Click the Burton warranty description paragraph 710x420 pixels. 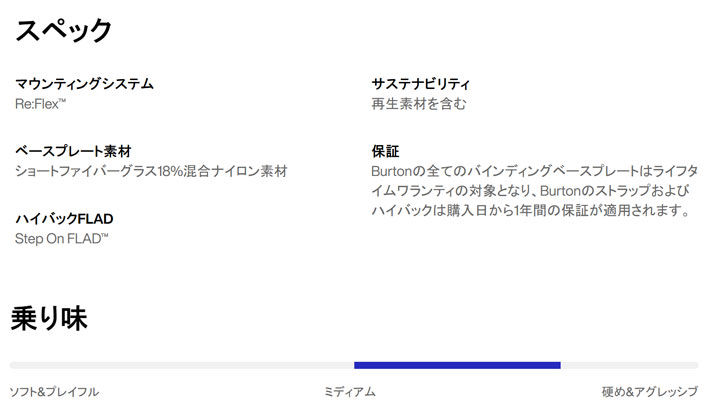tap(534, 191)
